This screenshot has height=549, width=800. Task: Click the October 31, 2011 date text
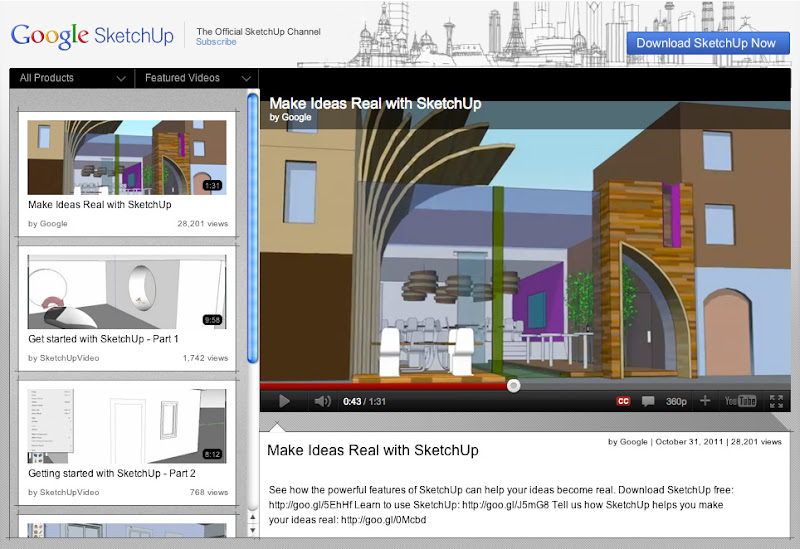(x=689, y=442)
